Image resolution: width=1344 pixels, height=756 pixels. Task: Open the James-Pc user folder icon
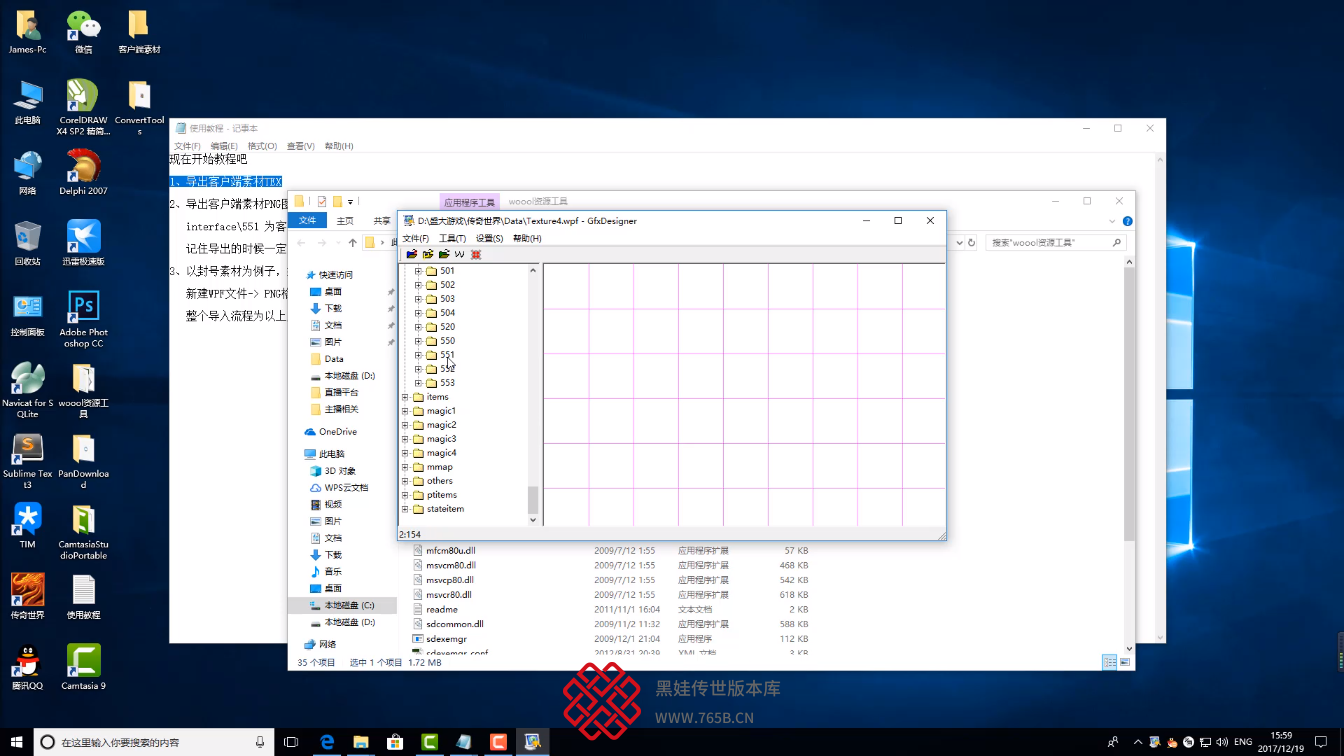[x=27, y=31]
